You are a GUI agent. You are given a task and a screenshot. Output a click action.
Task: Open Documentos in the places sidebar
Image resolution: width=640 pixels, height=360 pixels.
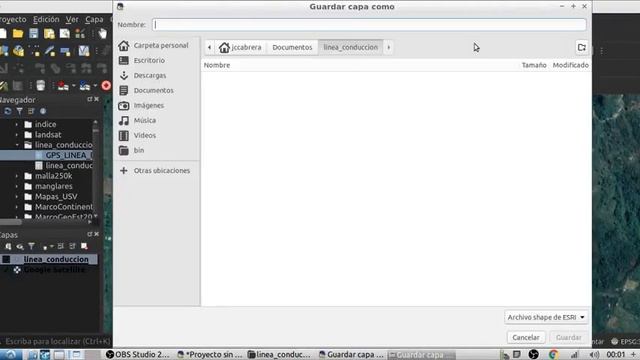(x=157, y=90)
